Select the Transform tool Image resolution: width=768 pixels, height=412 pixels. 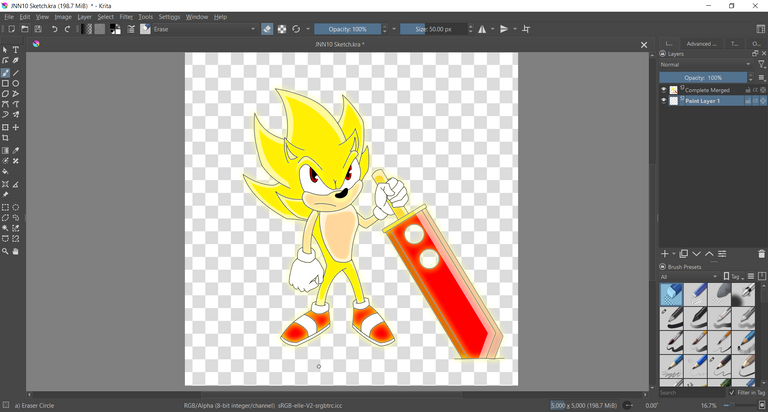(5, 127)
